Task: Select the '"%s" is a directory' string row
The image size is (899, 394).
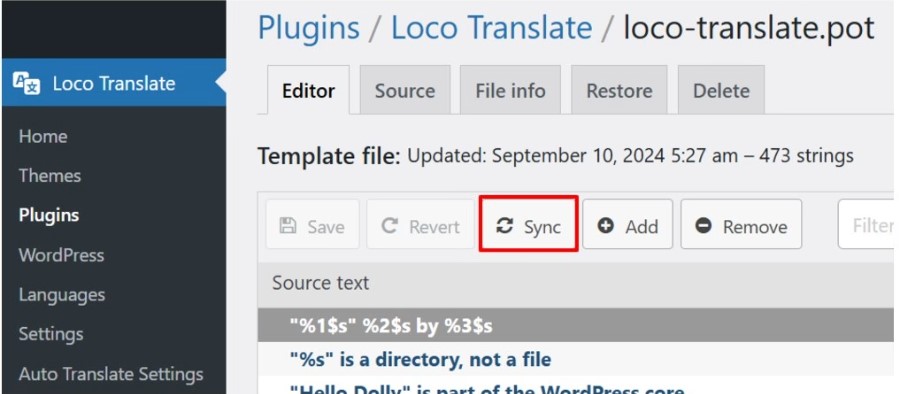Action: point(578,360)
